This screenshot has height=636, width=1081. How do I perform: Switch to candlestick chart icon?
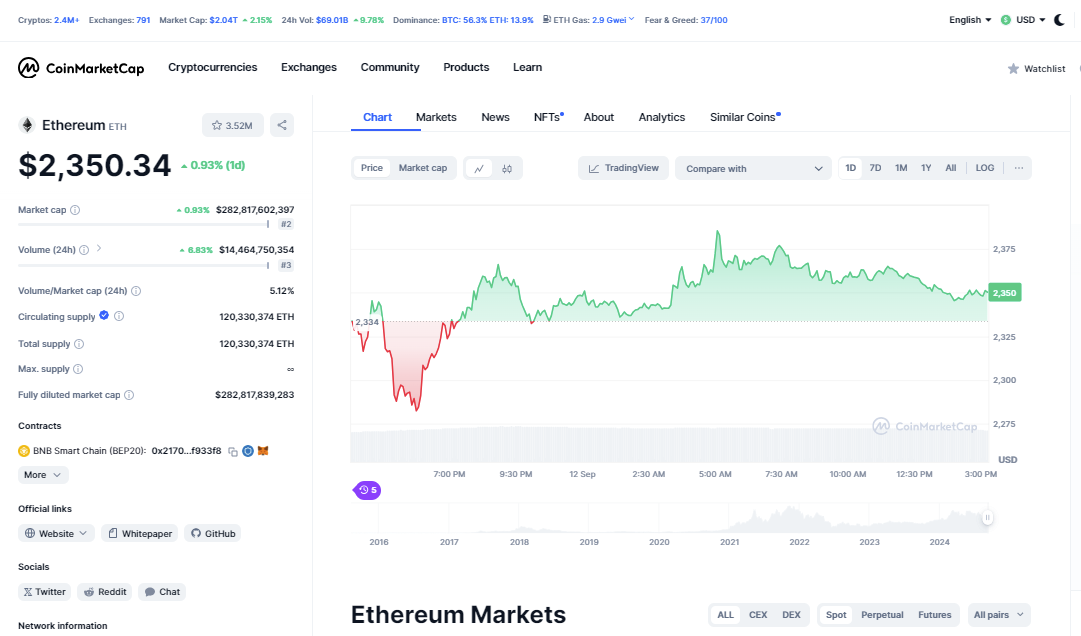[x=507, y=168]
